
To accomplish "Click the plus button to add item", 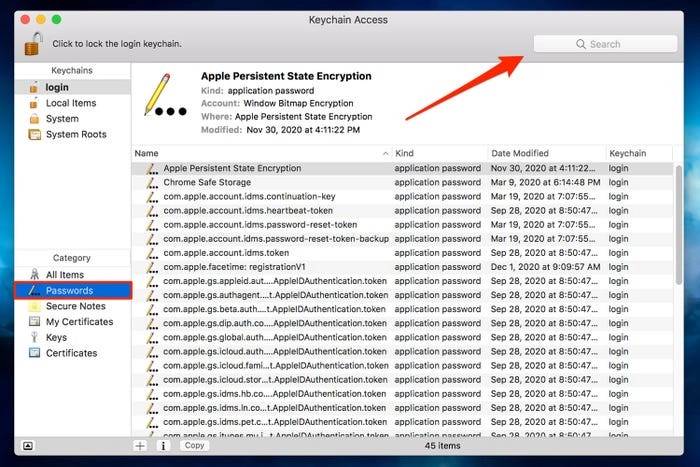I will click(140, 446).
